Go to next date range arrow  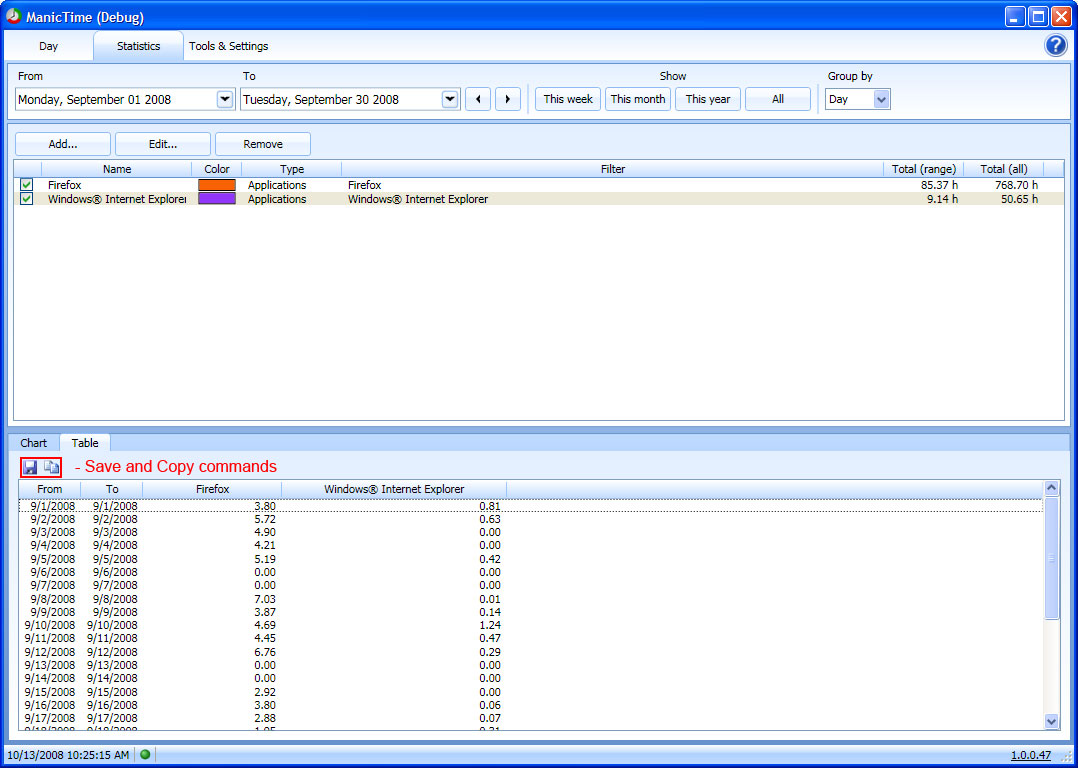pyautogui.click(x=508, y=99)
